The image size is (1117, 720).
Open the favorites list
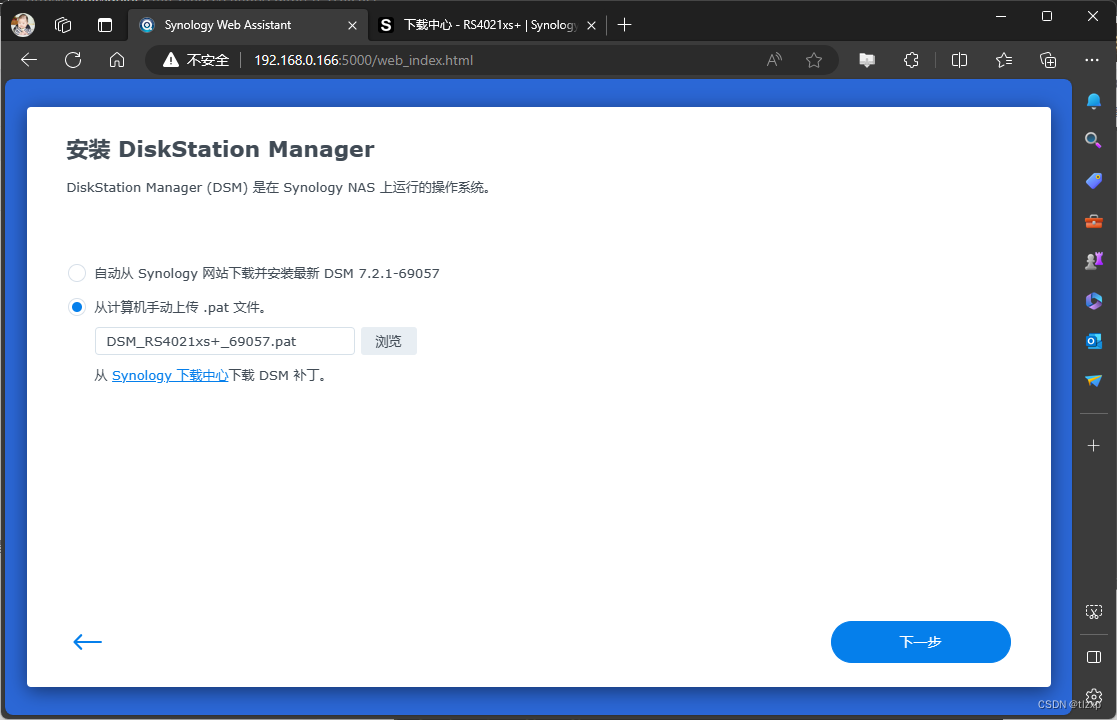(x=1004, y=60)
